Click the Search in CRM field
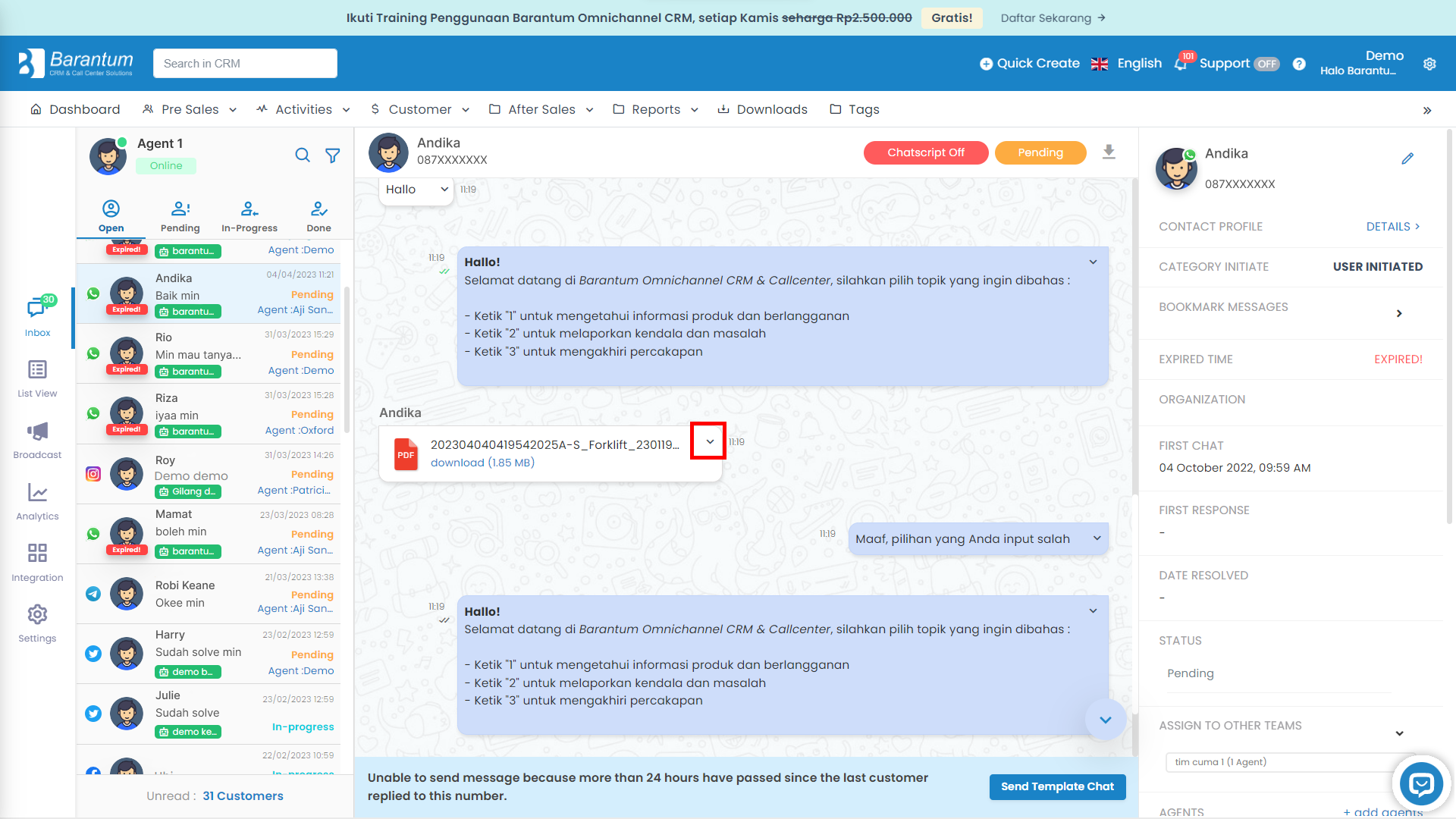This screenshot has height=819, width=1456. (245, 64)
